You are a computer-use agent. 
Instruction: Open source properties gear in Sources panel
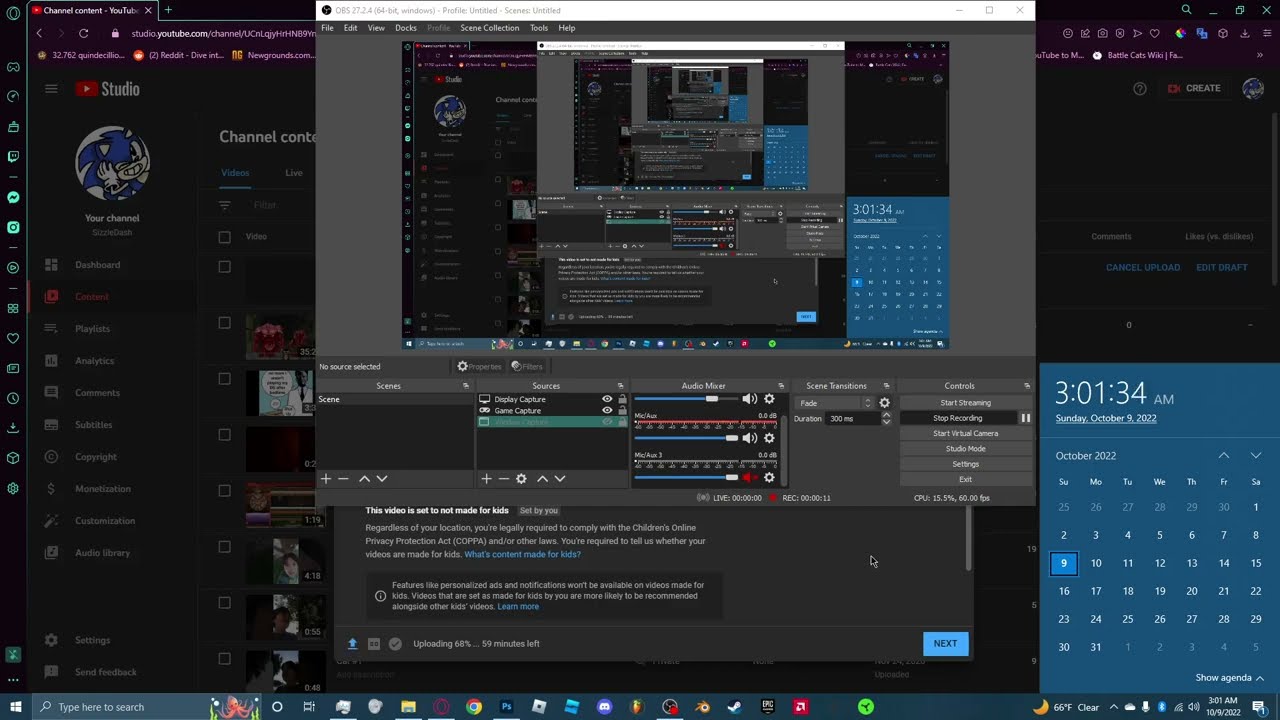(521, 479)
